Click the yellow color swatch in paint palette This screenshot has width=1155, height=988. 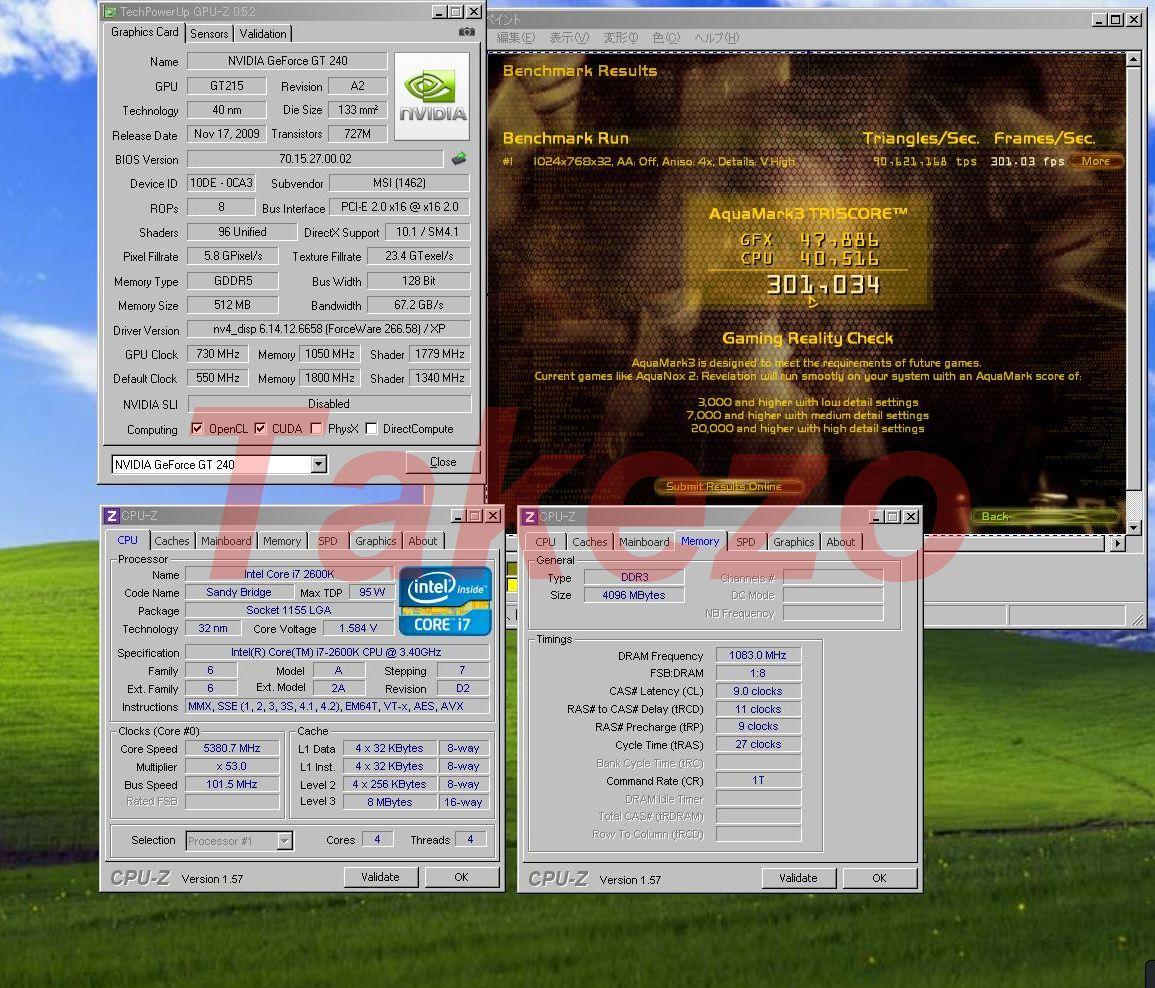tap(513, 585)
